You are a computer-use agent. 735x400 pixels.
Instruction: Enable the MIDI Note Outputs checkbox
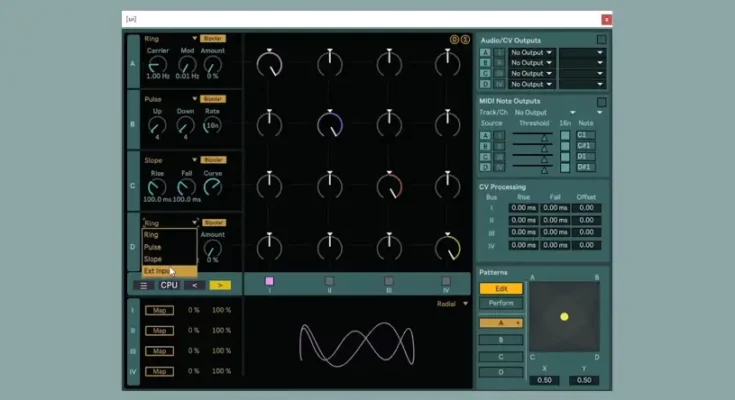[x=601, y=102]
